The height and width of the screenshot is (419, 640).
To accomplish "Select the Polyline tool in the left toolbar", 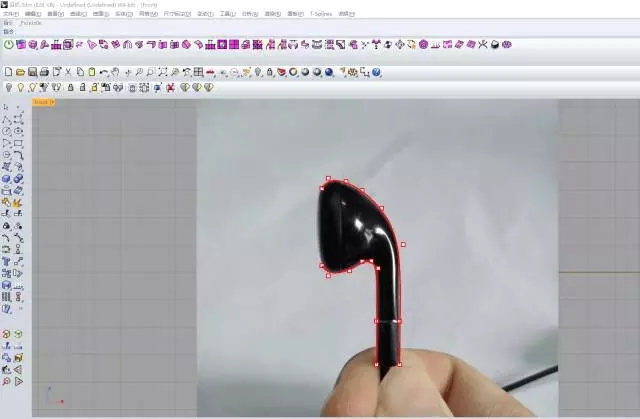I will point(7,120).
